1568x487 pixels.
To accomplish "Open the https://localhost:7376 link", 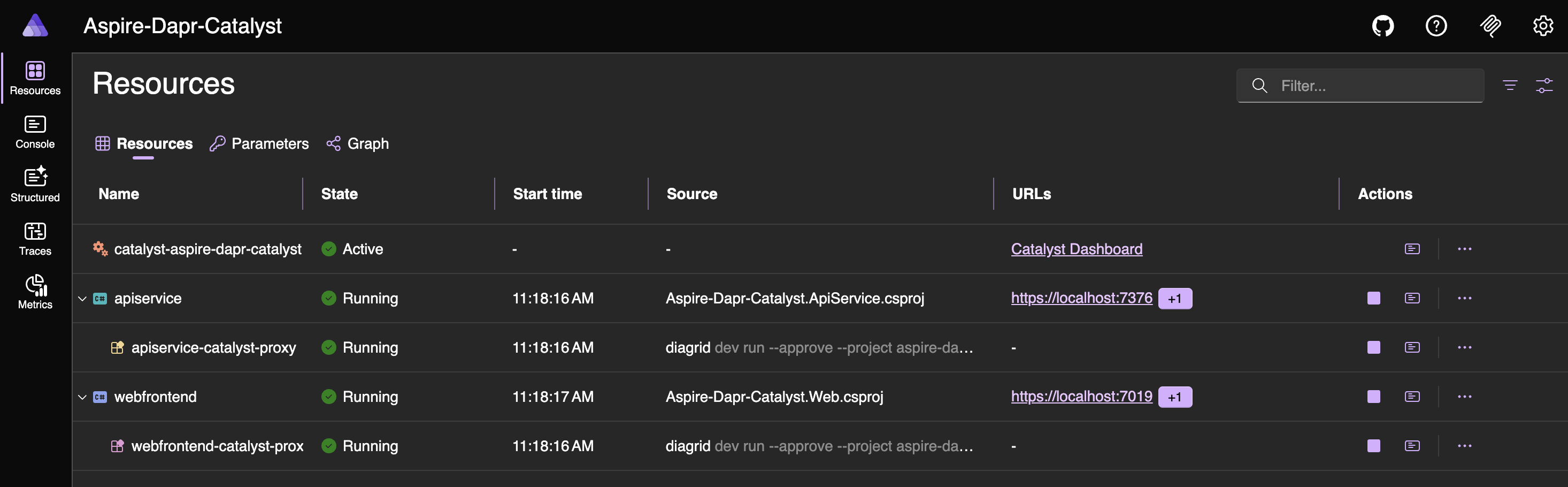I will tap(1081, 298).
